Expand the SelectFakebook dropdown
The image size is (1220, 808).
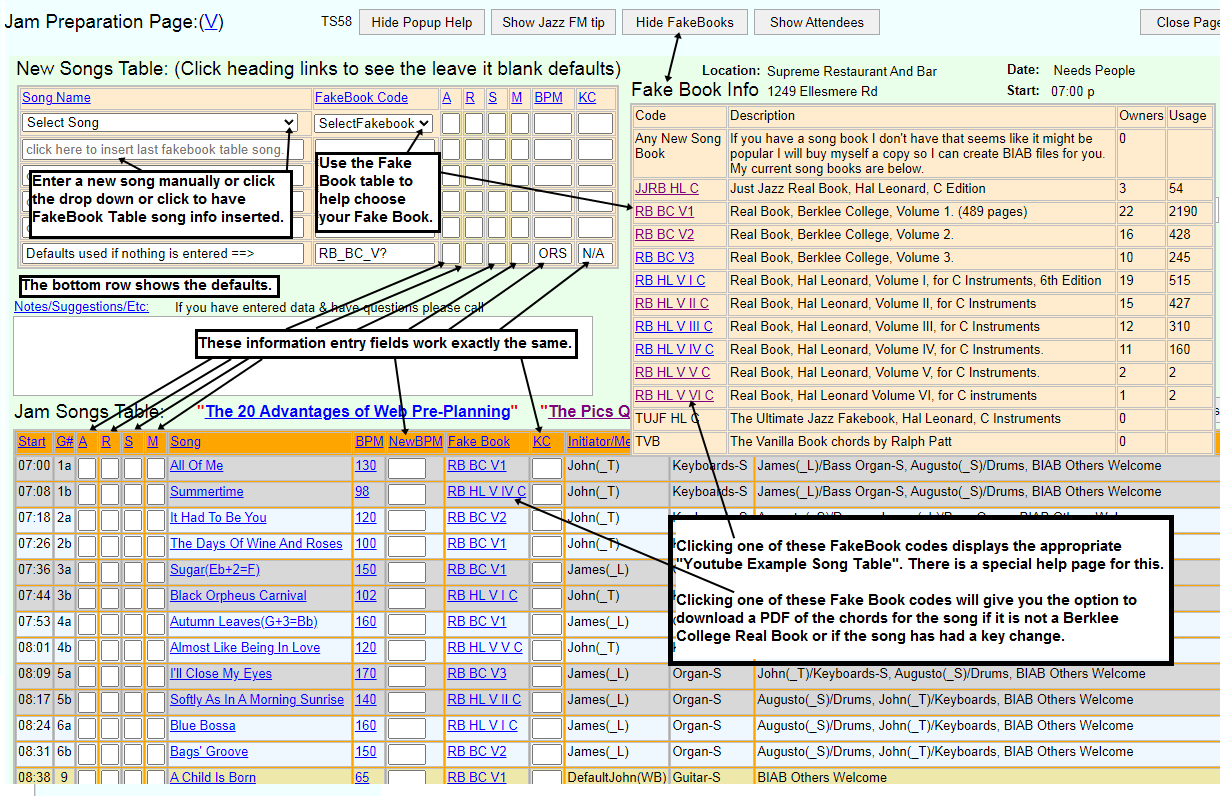[x=373, y=123]
